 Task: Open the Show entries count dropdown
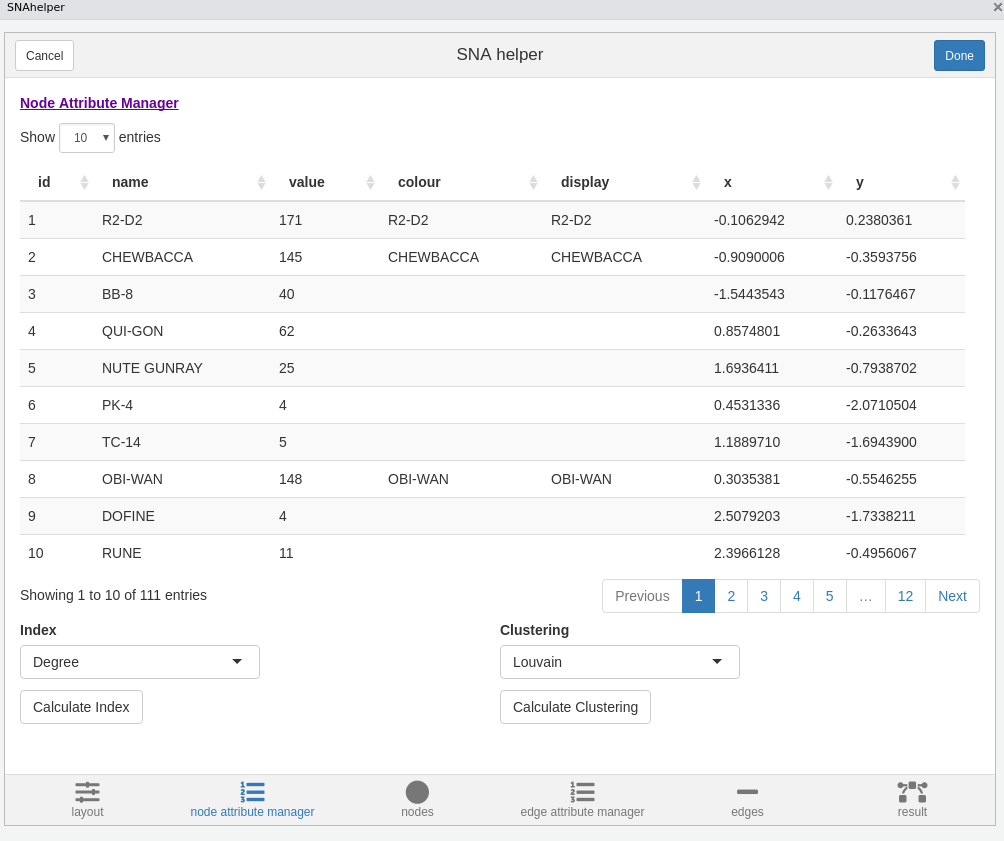[87, 138]
